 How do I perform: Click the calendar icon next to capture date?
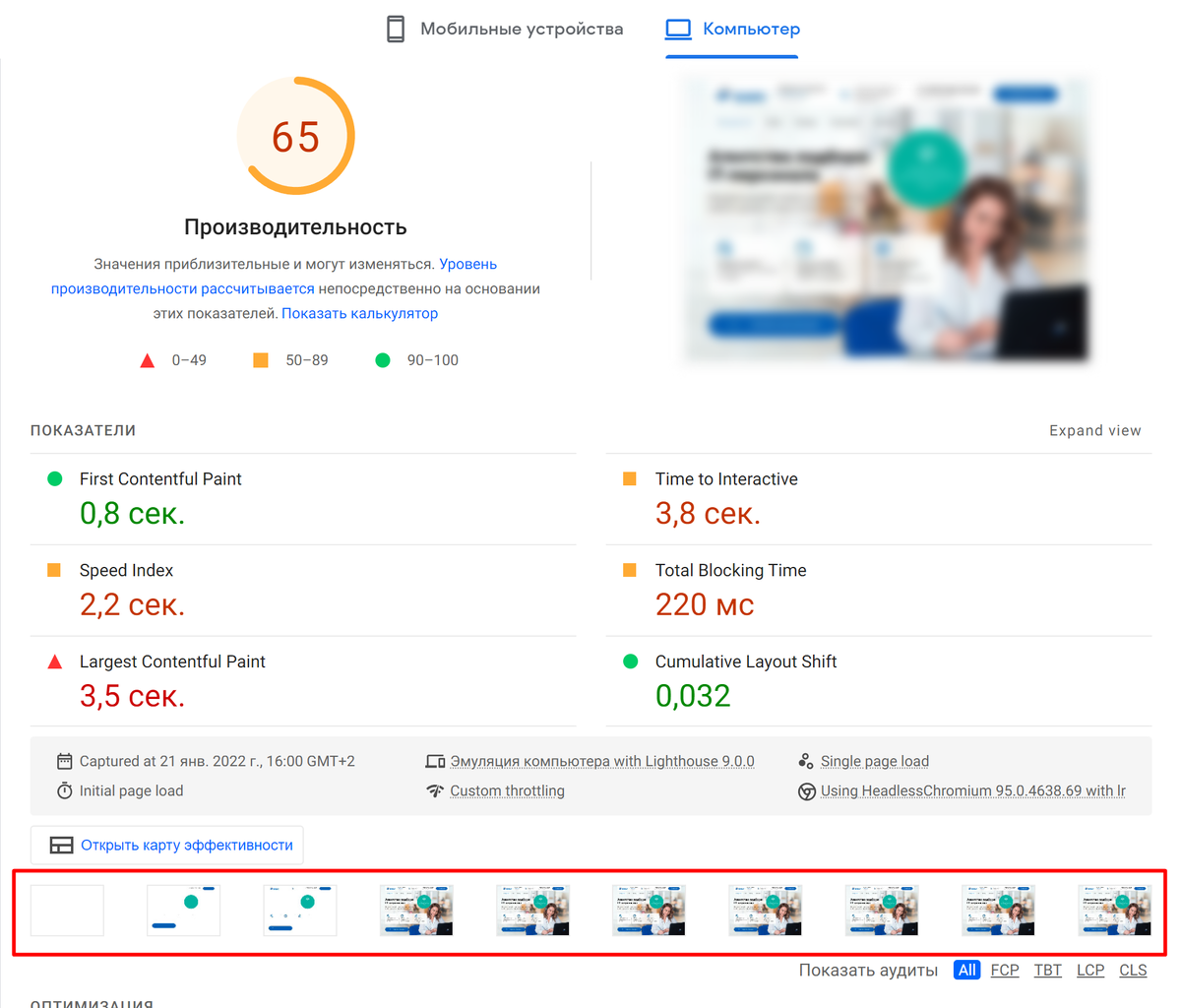tap(65, 760)
